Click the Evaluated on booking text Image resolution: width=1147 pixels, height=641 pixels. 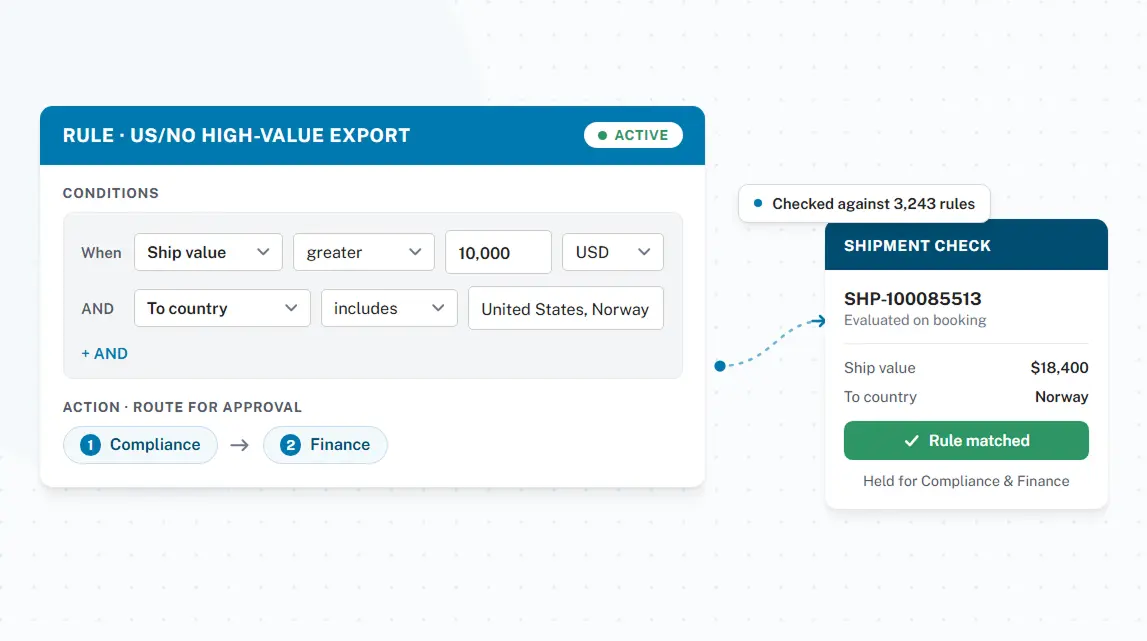(x=914, y=320)
